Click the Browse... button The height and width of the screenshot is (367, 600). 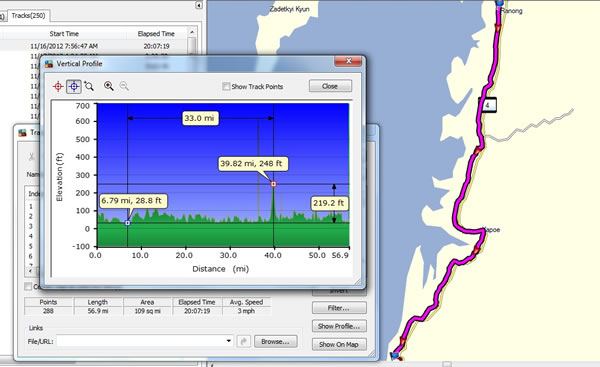[x=275, y=341]
